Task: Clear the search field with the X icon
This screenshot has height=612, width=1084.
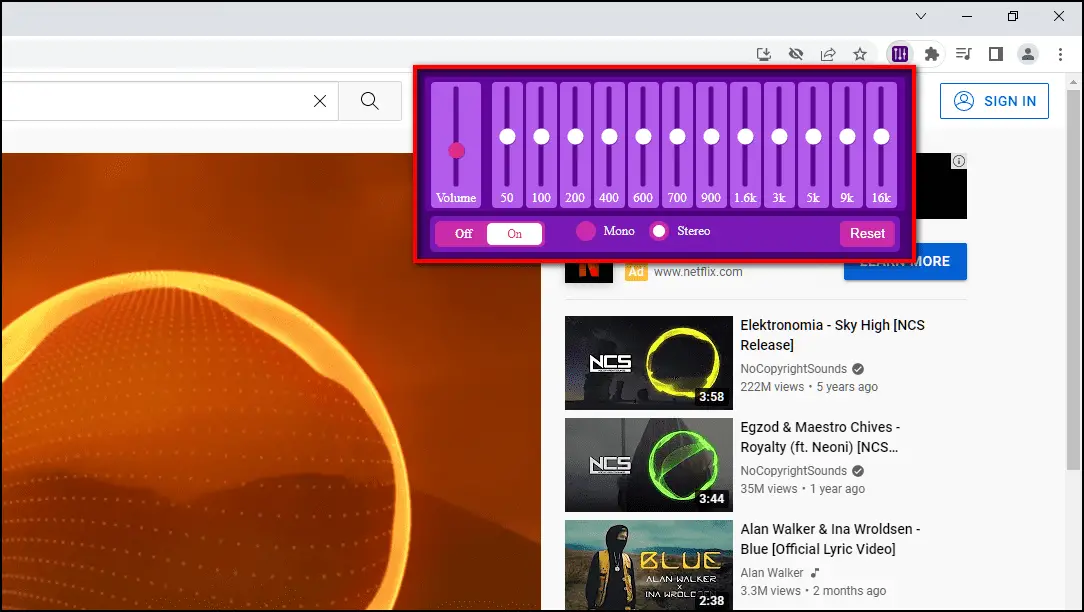Action: [319, 101]
